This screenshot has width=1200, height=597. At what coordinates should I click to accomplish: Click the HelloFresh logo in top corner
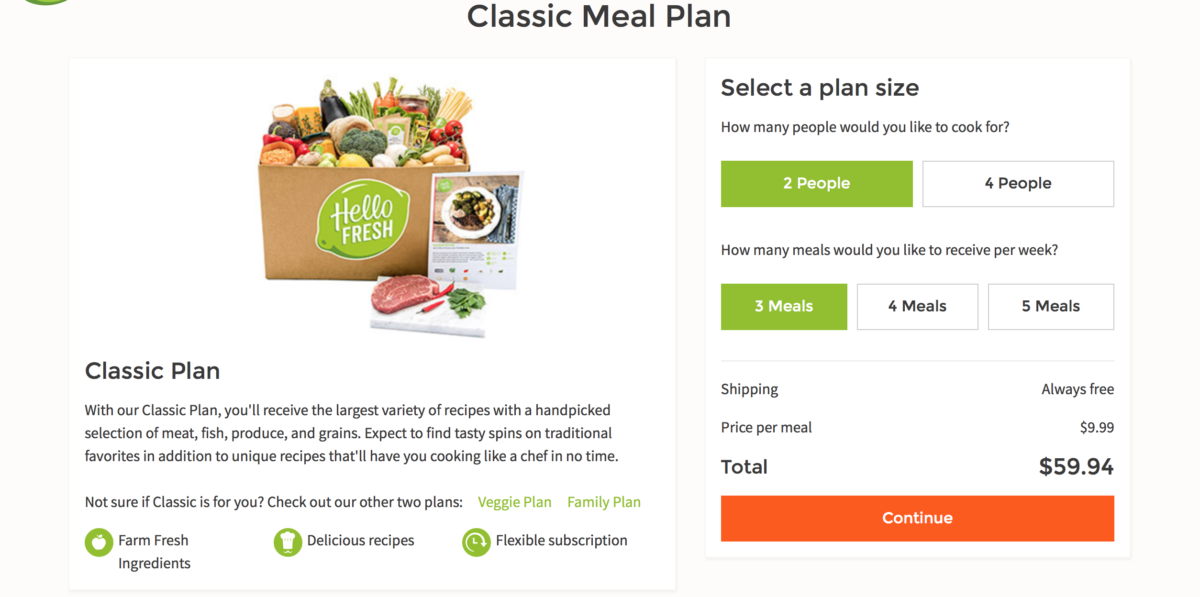47,3
